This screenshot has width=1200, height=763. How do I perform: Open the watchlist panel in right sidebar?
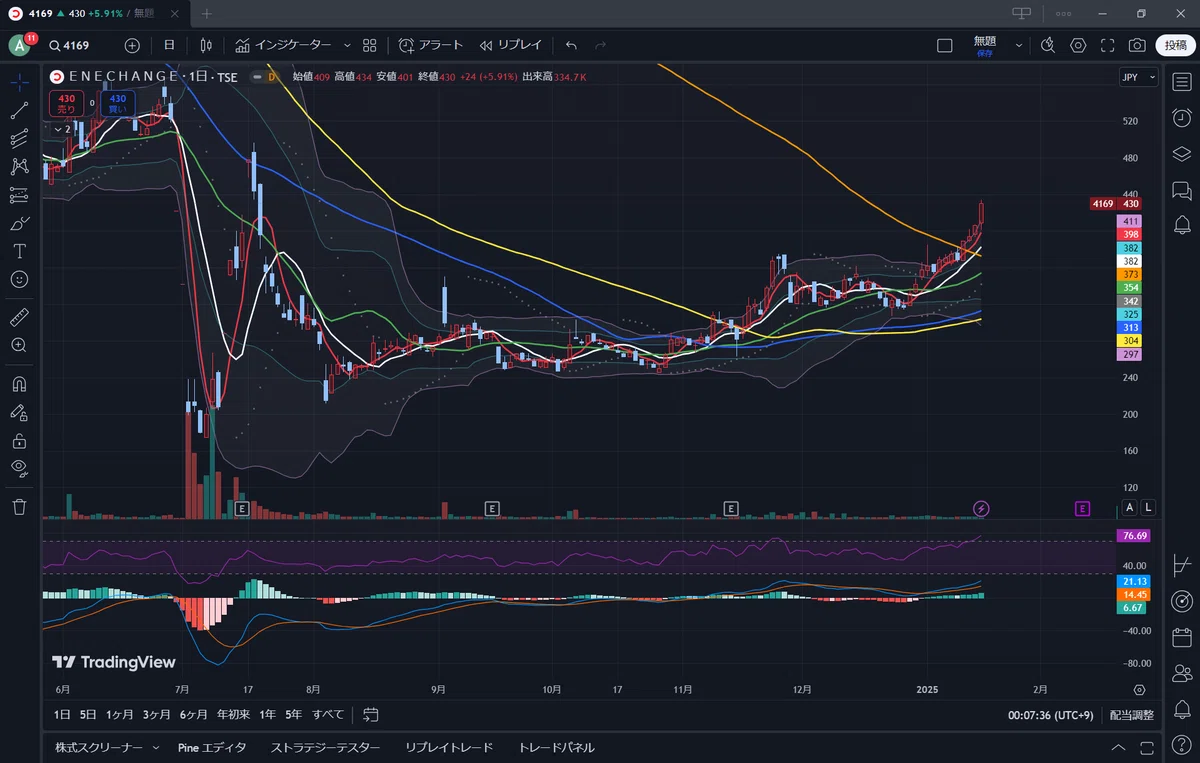pos(1181,82)
